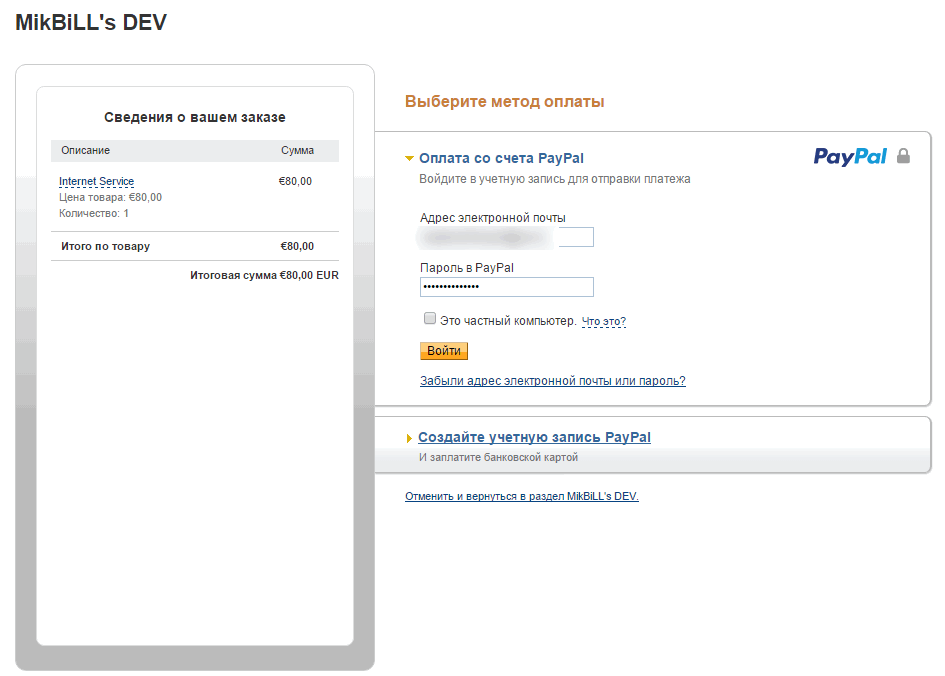Click the 'Это частный компьютер' label text
This screenshot has width=945, height=676.
(x=508, y=321)
